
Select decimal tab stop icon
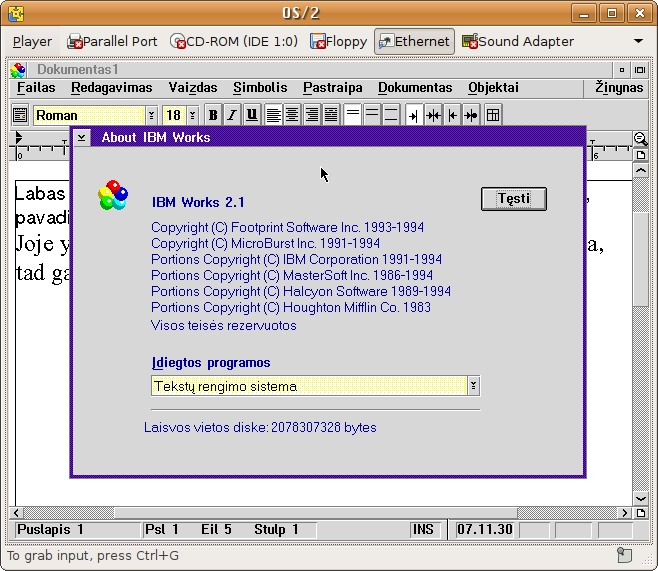pos(471,115)
